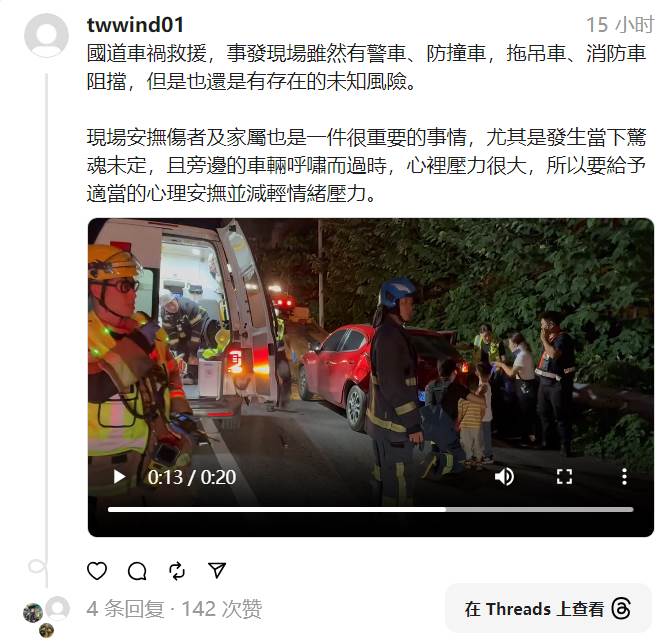Open replies with the comment bubble icon
670x643 pixels.
(137, 571)
